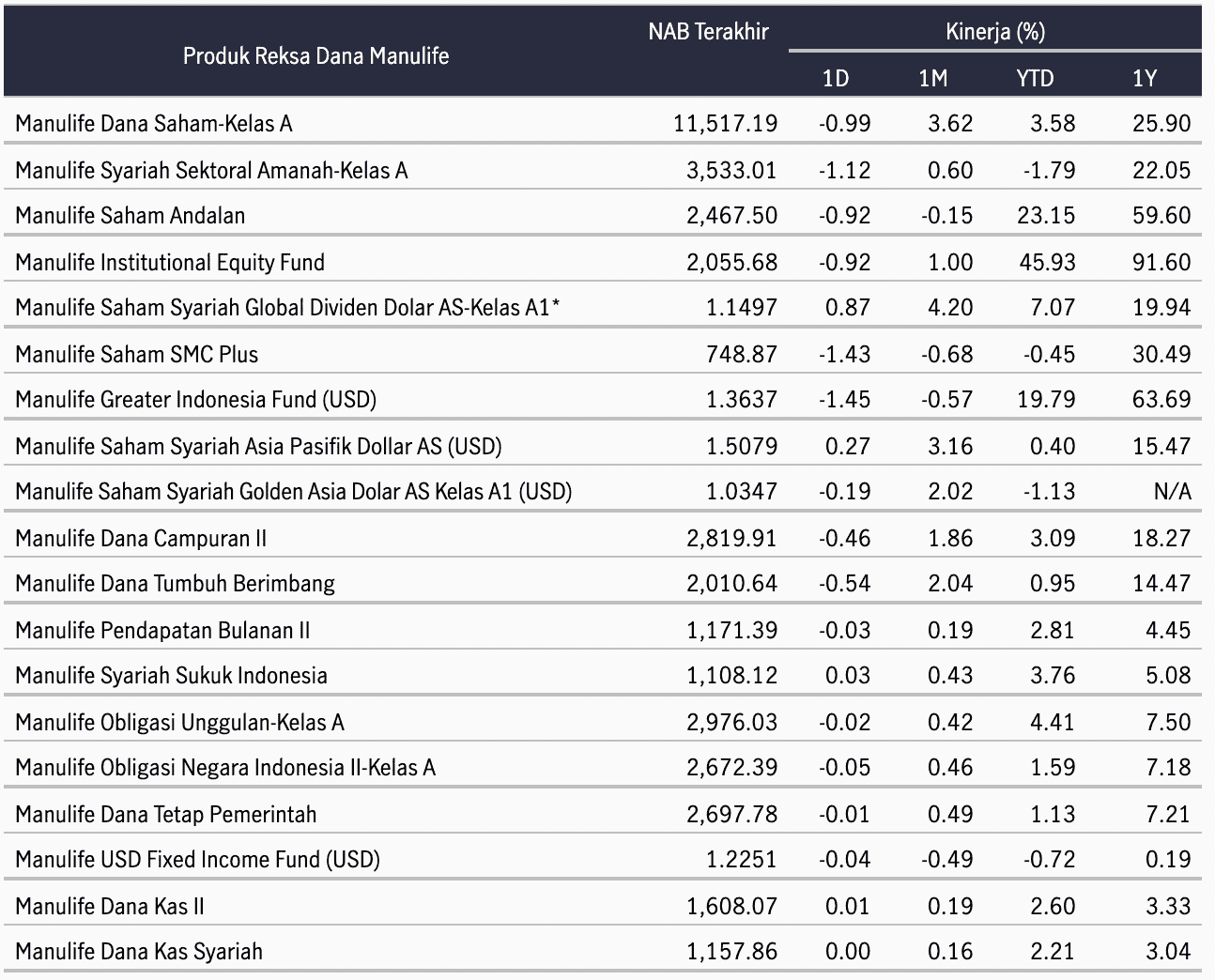1215x980 pixels.
Task: Click 'Manulife Dana Kas Syariah' fund name
Action: (x=139, y=951)
